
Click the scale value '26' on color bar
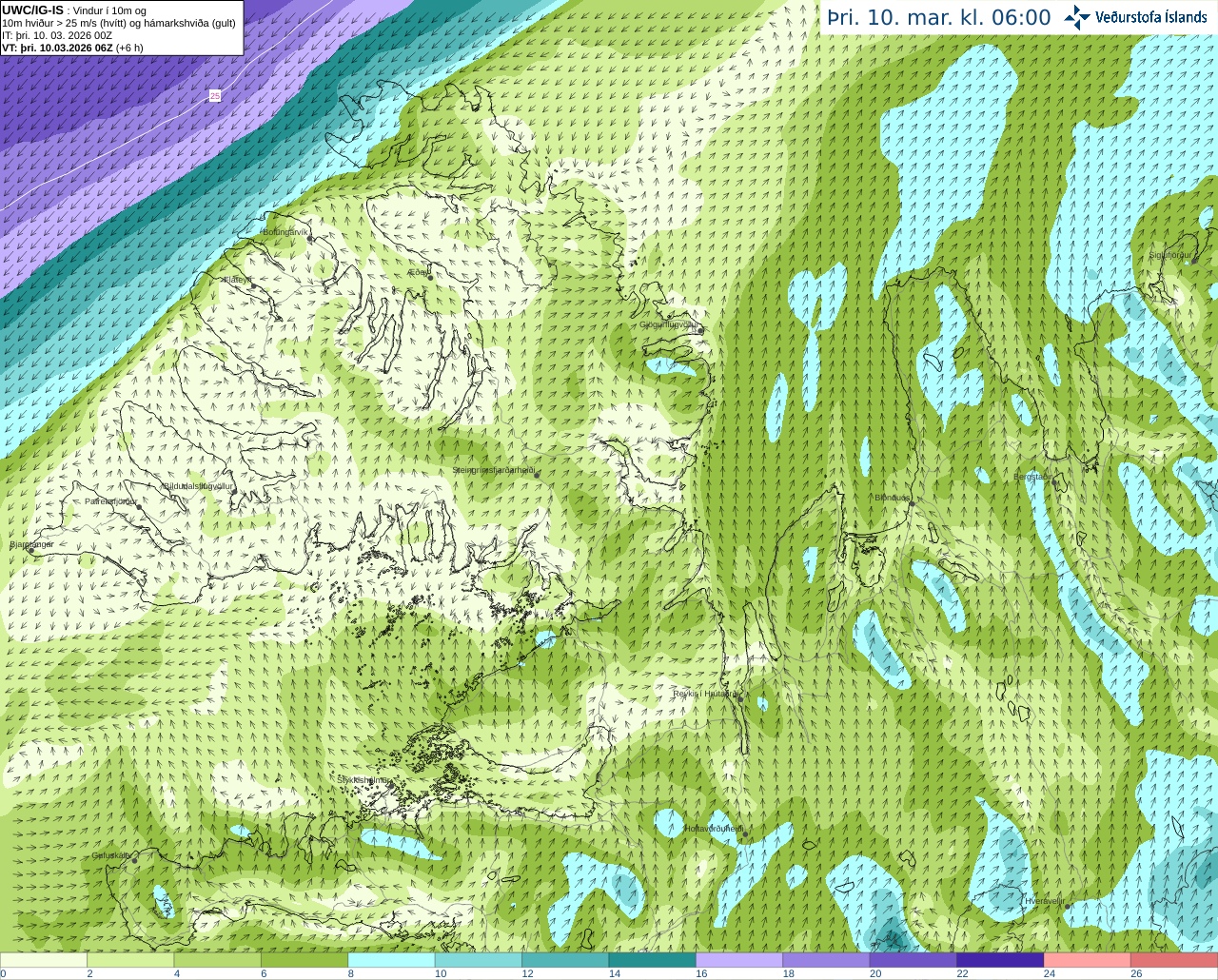(x=1136, y=974)
